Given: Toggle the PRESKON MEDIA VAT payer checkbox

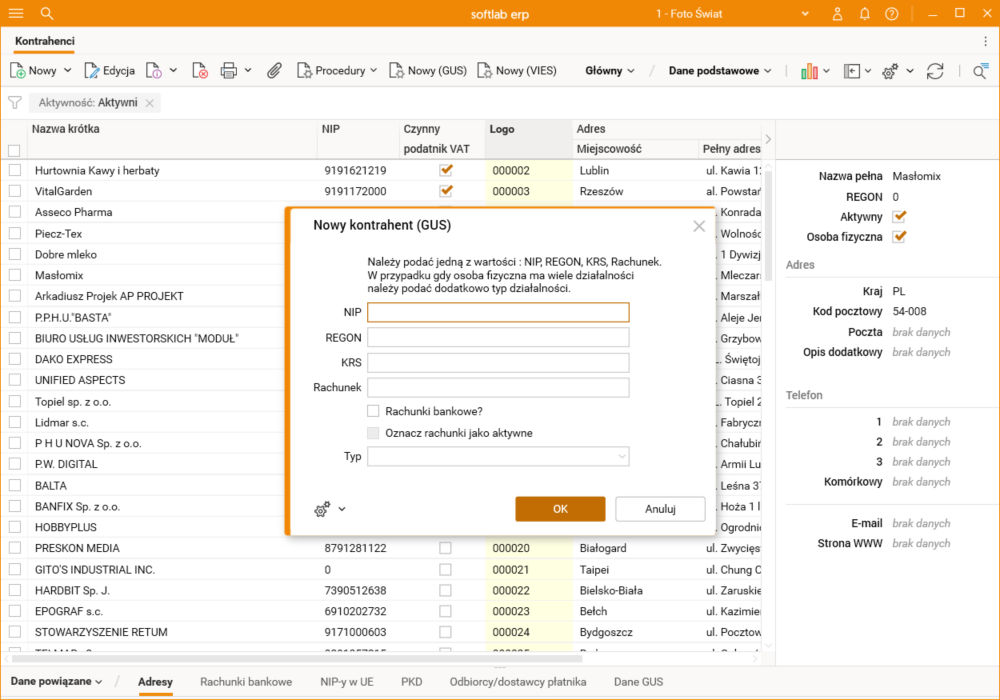Looking at the screenshot, I should [x=445, y=548].
